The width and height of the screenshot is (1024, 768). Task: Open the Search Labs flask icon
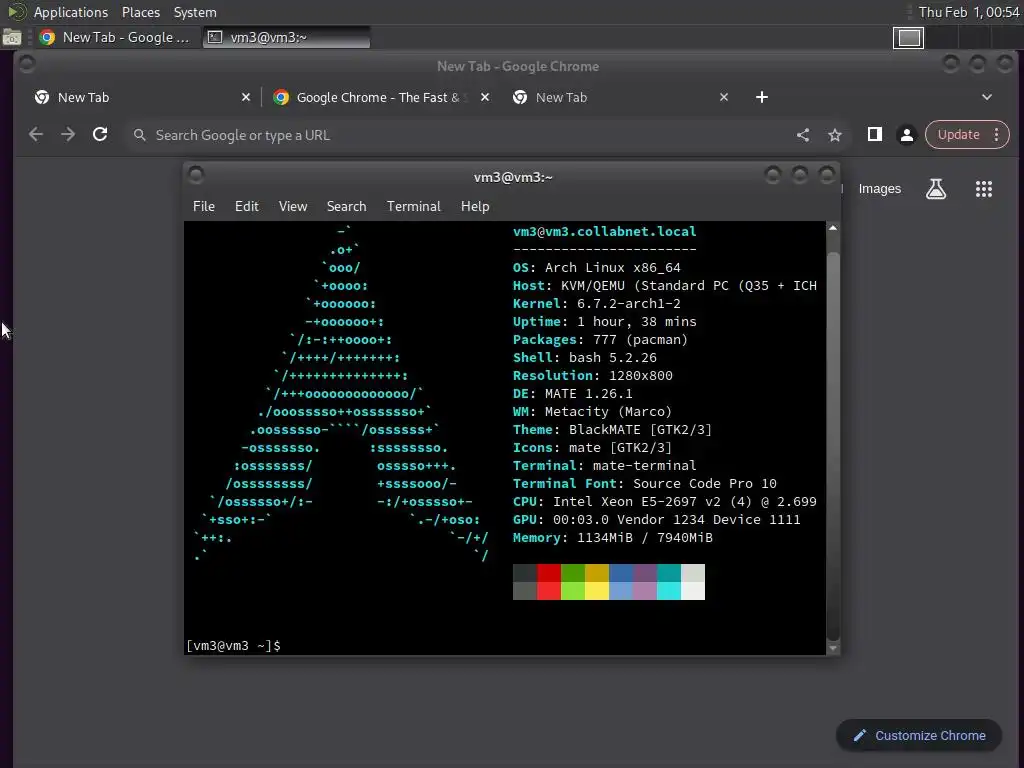(936, 189)
